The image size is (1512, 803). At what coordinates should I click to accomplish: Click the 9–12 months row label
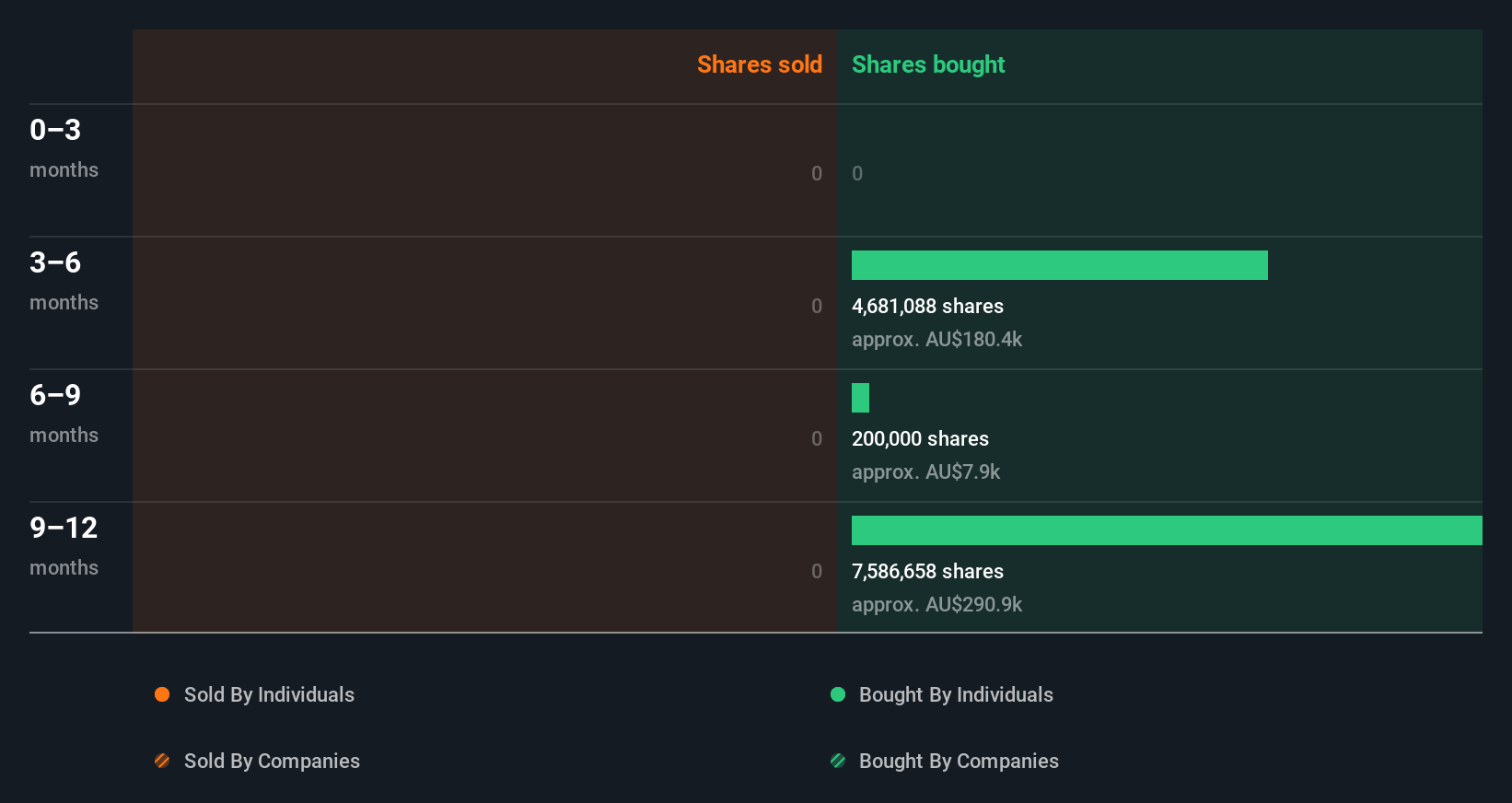(x=64, y=545)
